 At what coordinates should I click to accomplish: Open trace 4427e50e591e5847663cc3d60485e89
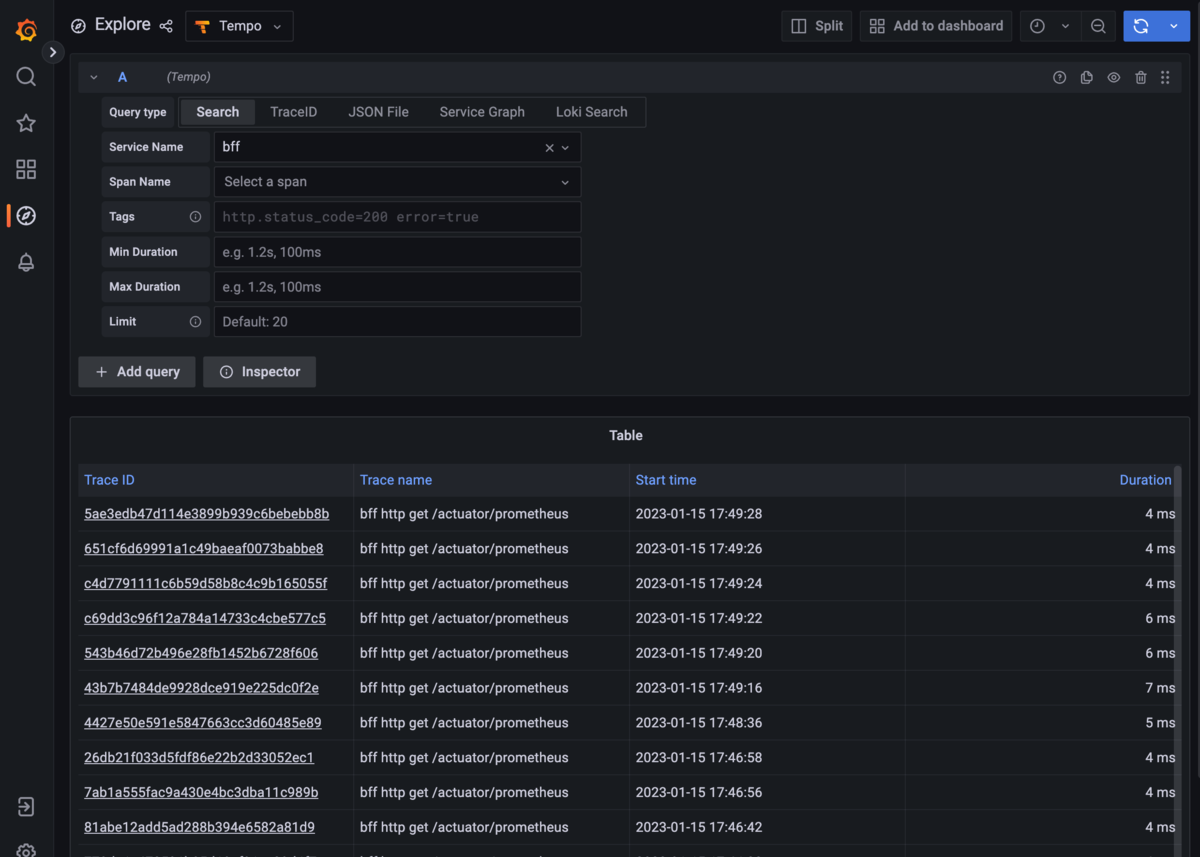pyautogui.click(x=203, y=723)
